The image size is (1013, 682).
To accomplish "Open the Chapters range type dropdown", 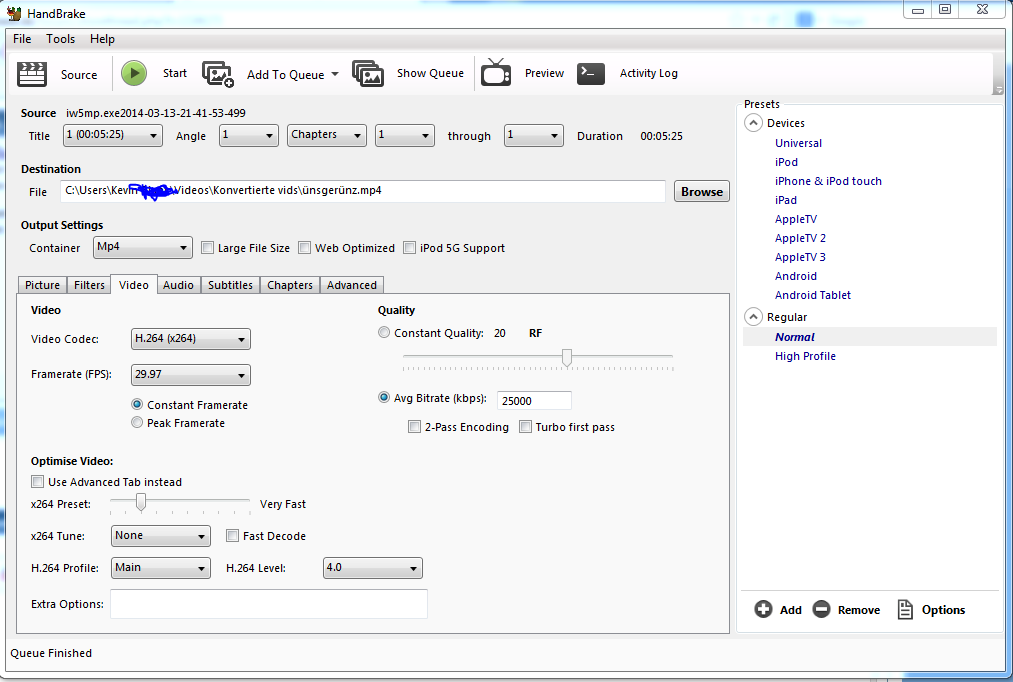I will tap(327, 135).
